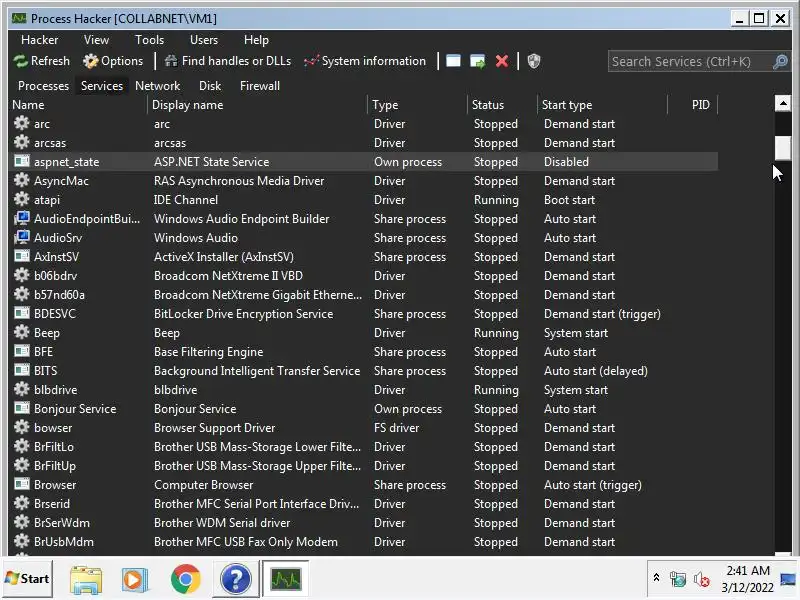Select the AxInstSV service icon
This screenshot has width=800, height=600.
(x=21, y=256)
